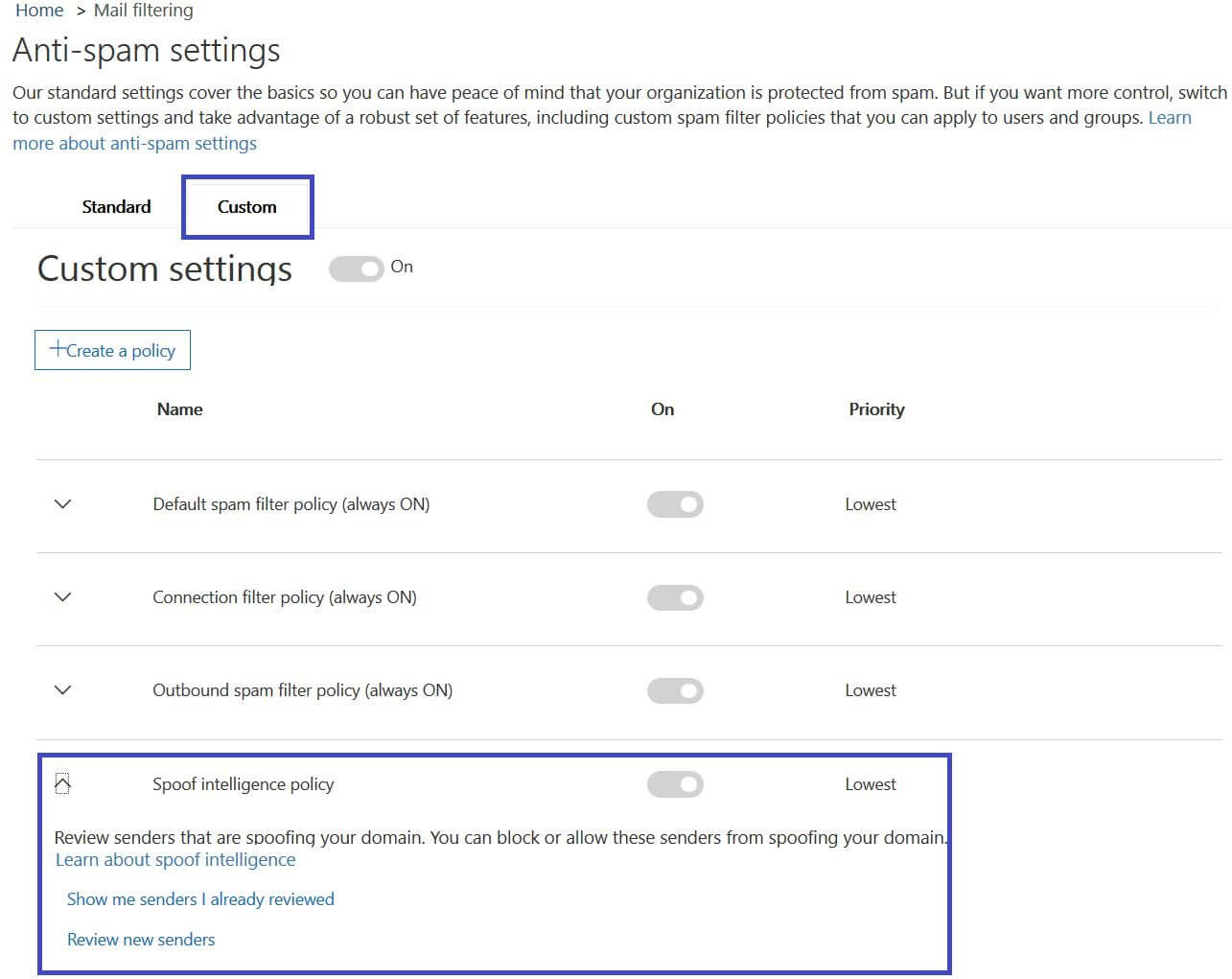Expand the Connection filter policy chevron

pos(63,597)
